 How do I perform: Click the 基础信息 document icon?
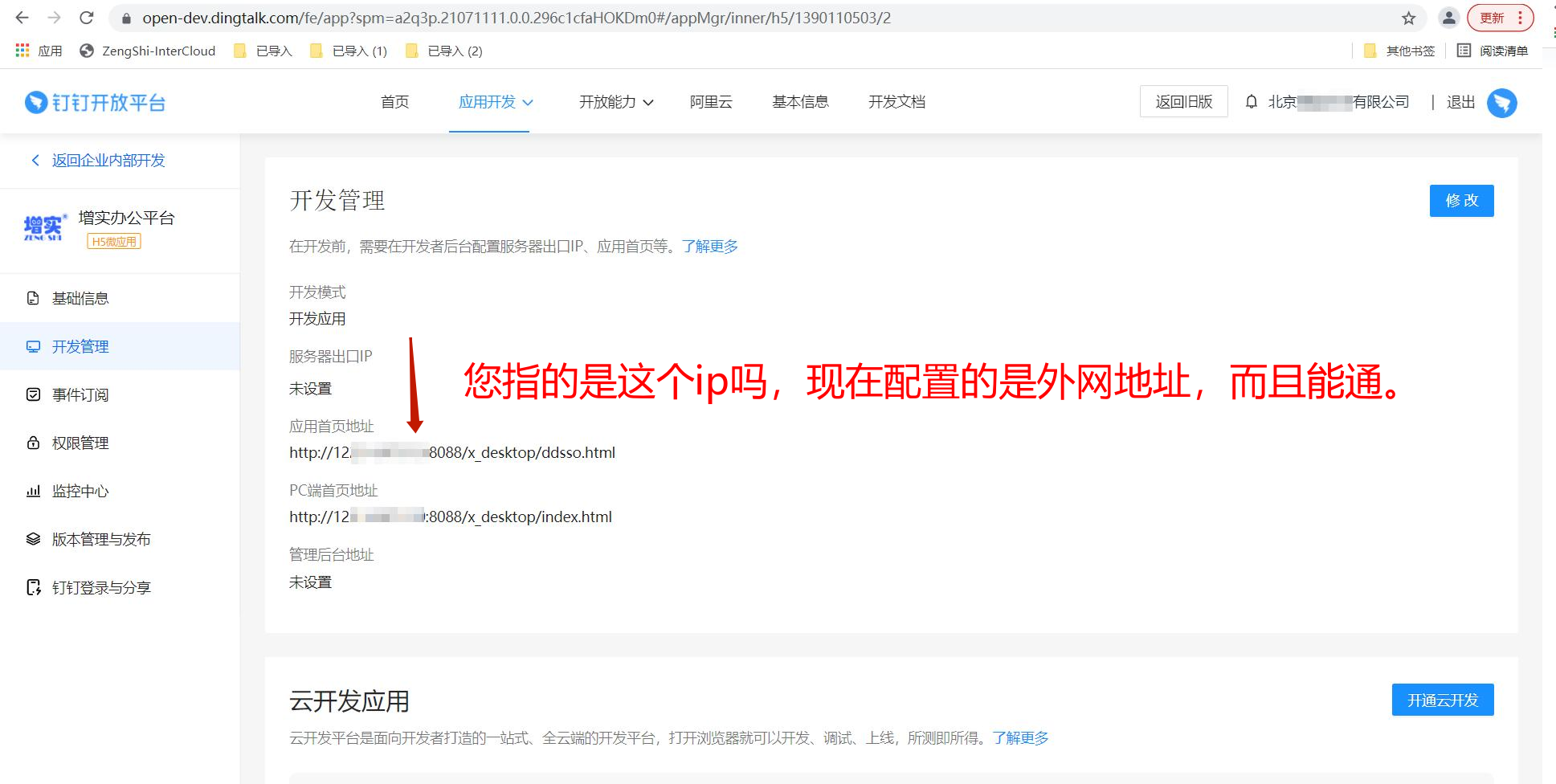(33, 298)
